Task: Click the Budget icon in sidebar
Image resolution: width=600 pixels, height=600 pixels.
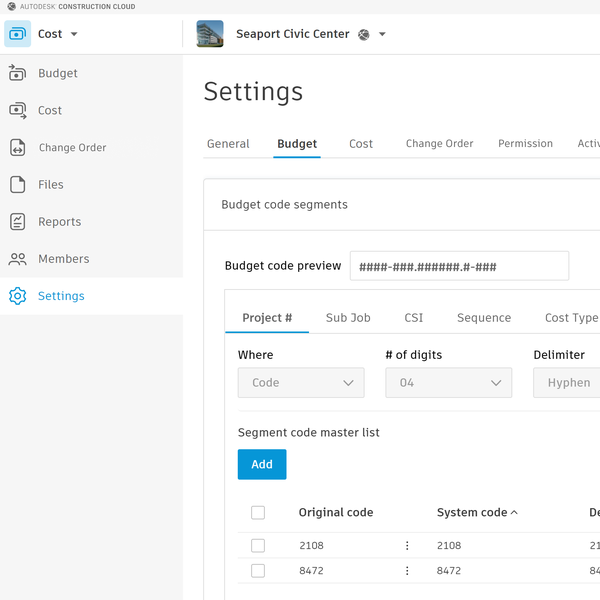Action: click(17, 73)
